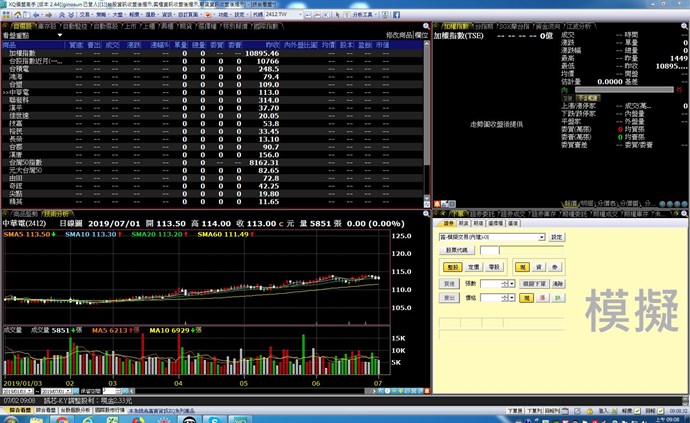Viewport: 690px width, 423px height.
Task: Expand the 張數 quantity dropdown arrow
Action: click(x=512, y=283)
